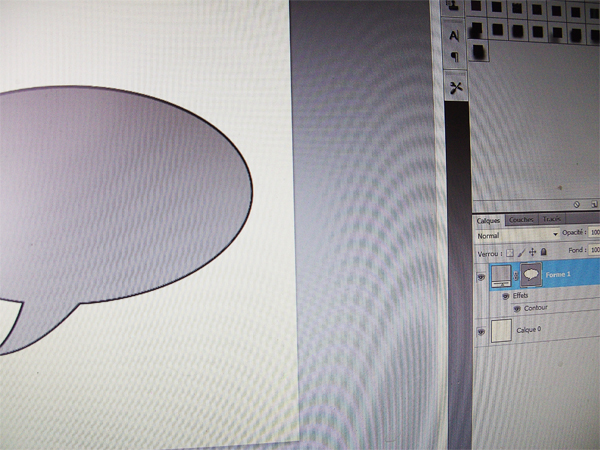Toggle the lock all padlock icon

pos(543,251)
